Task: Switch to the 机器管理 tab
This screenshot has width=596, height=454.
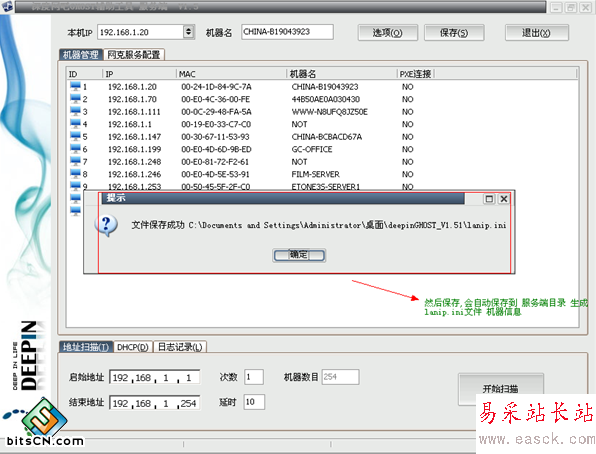Action: tap(81, 55)
